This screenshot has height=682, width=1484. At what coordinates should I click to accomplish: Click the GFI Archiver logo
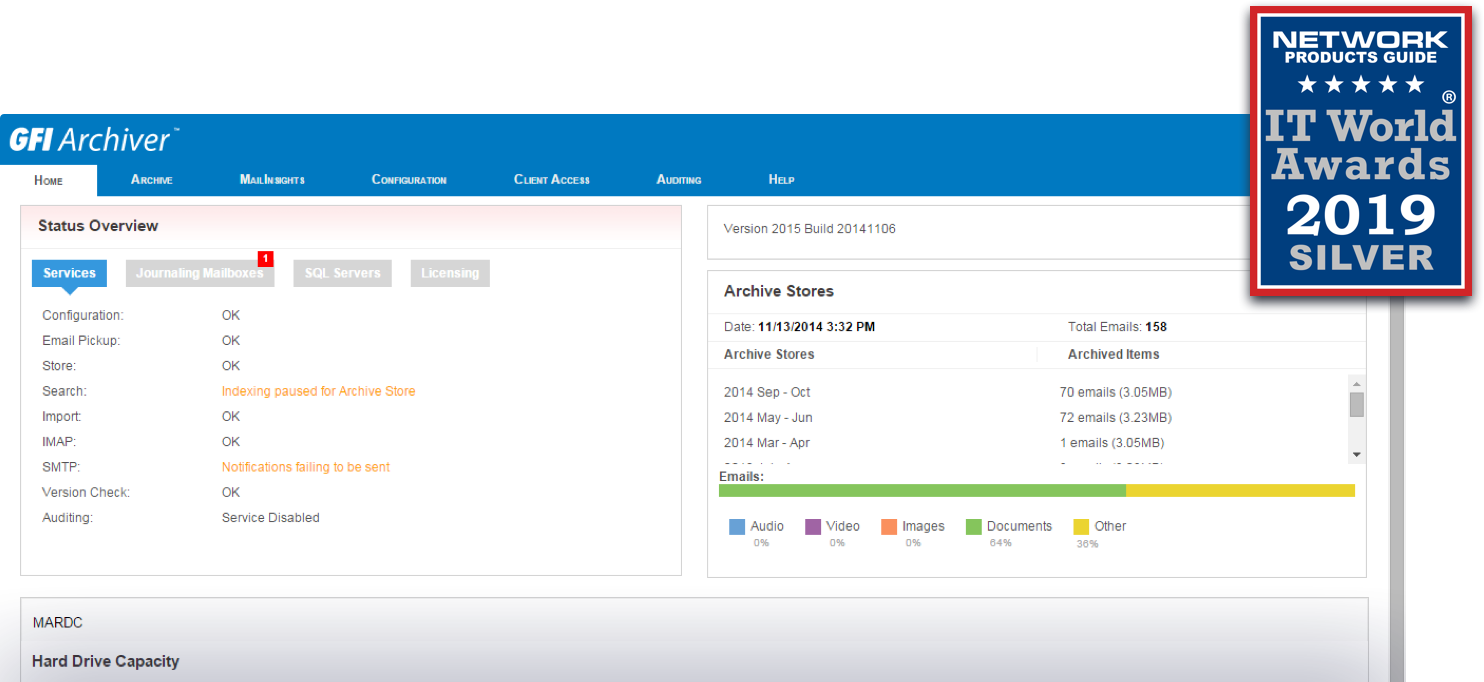click(94, 139)
